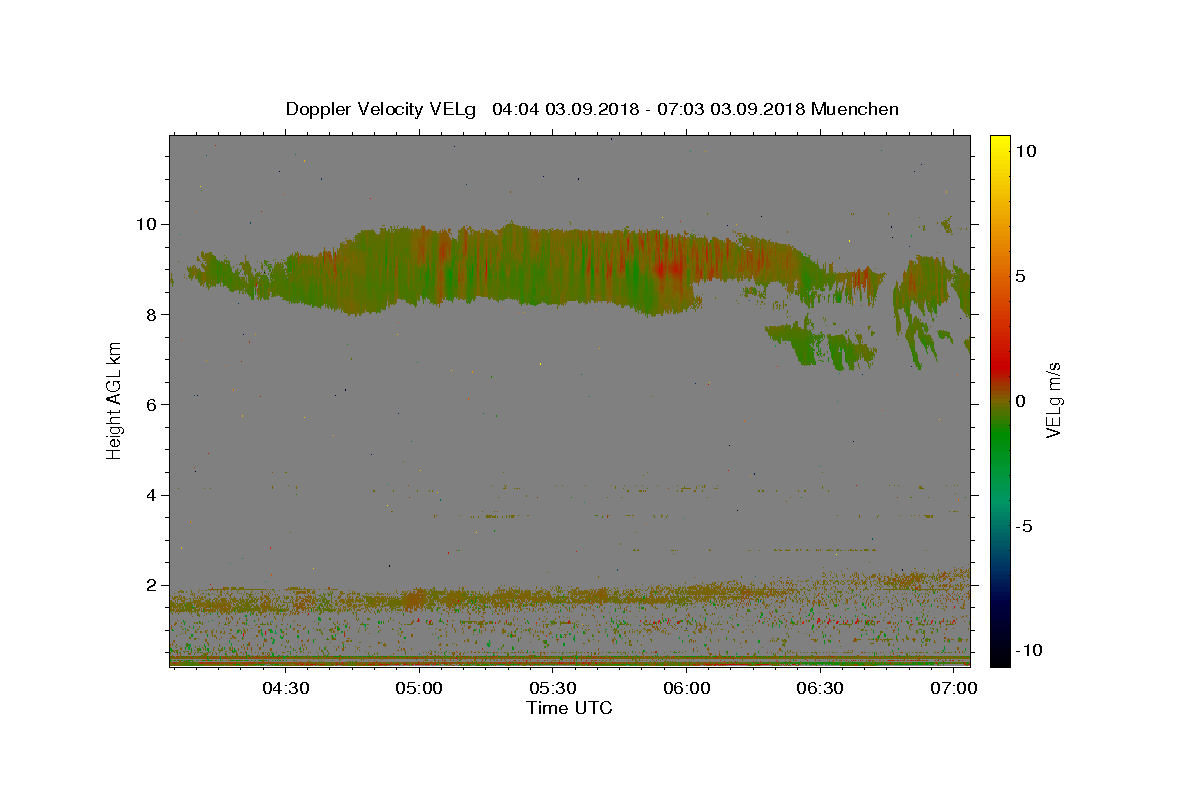Screen dimensions: 1200x800
Task: Click the height tick label 10
Action: 148,224
